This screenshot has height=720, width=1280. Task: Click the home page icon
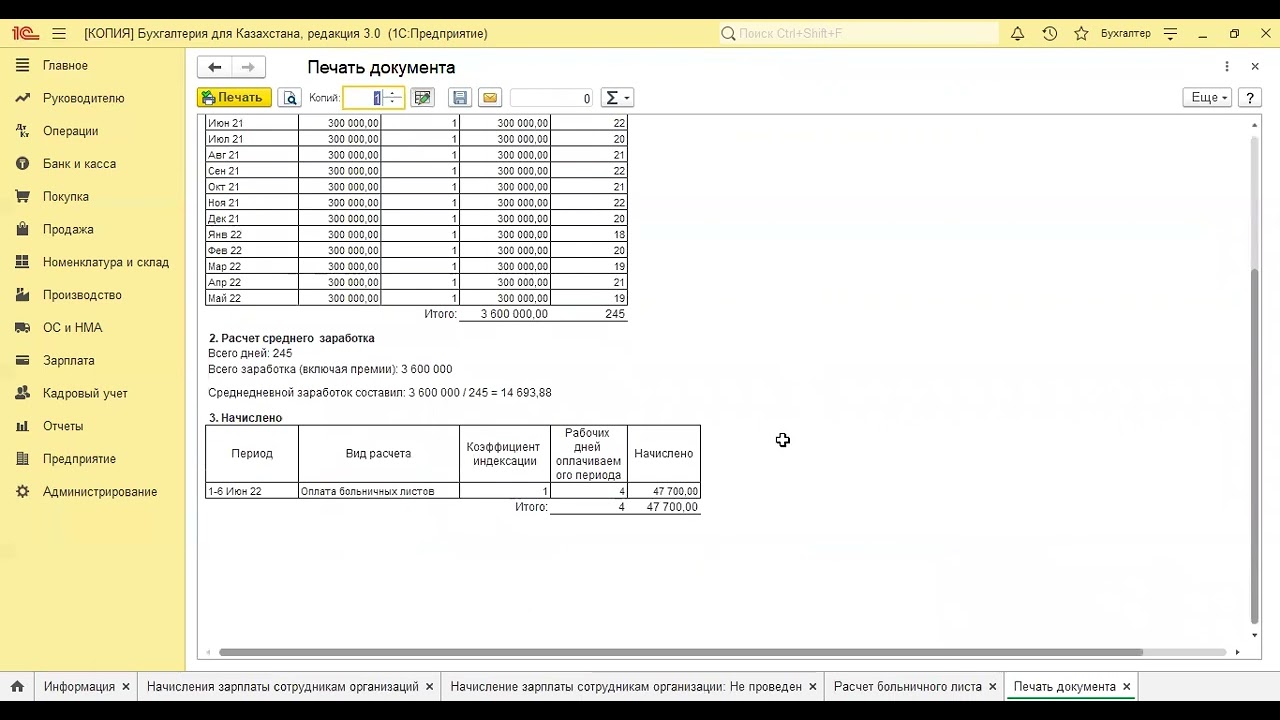click(17, 687)
